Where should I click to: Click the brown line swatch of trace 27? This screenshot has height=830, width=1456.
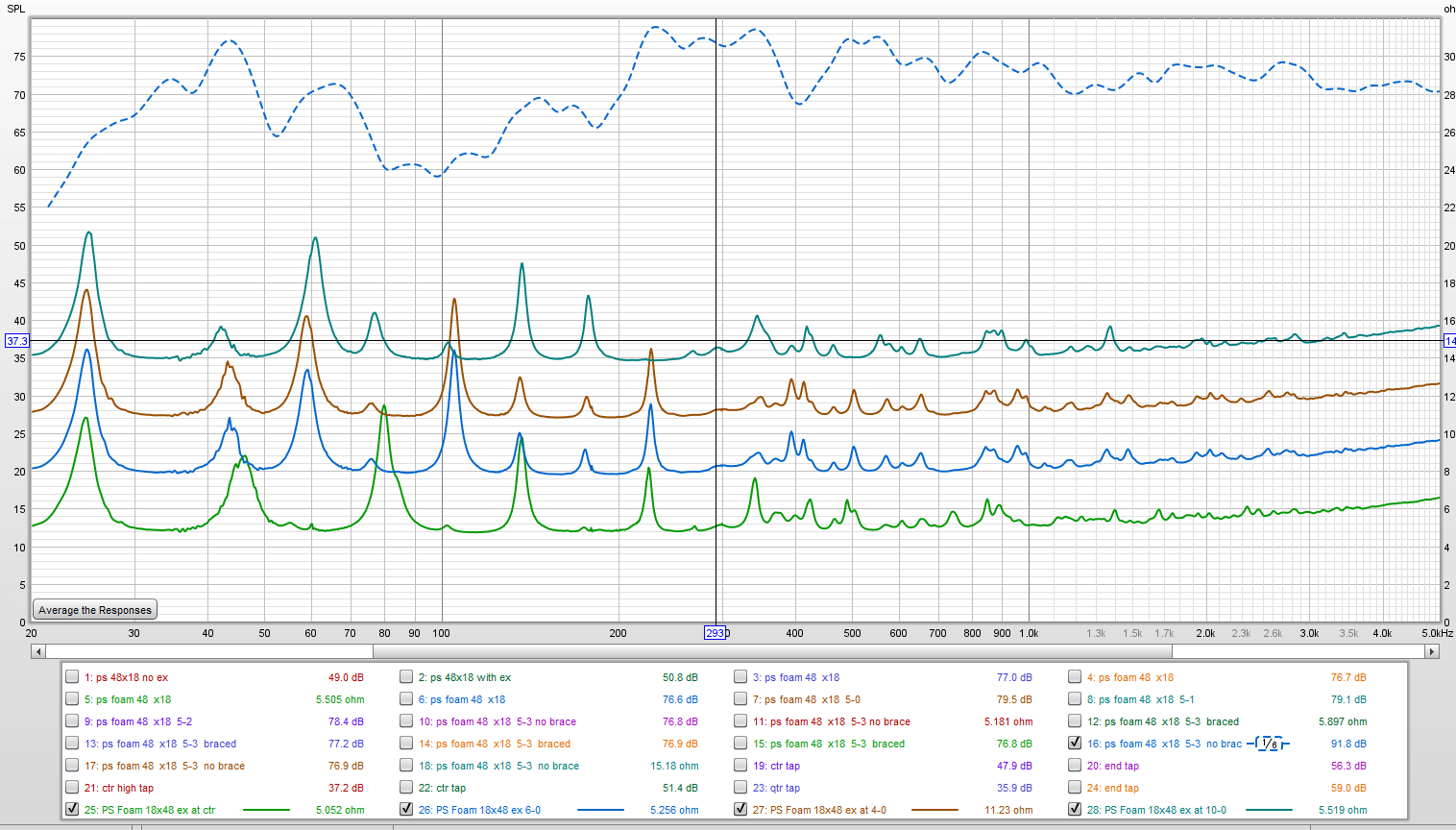tap(934, 810)
